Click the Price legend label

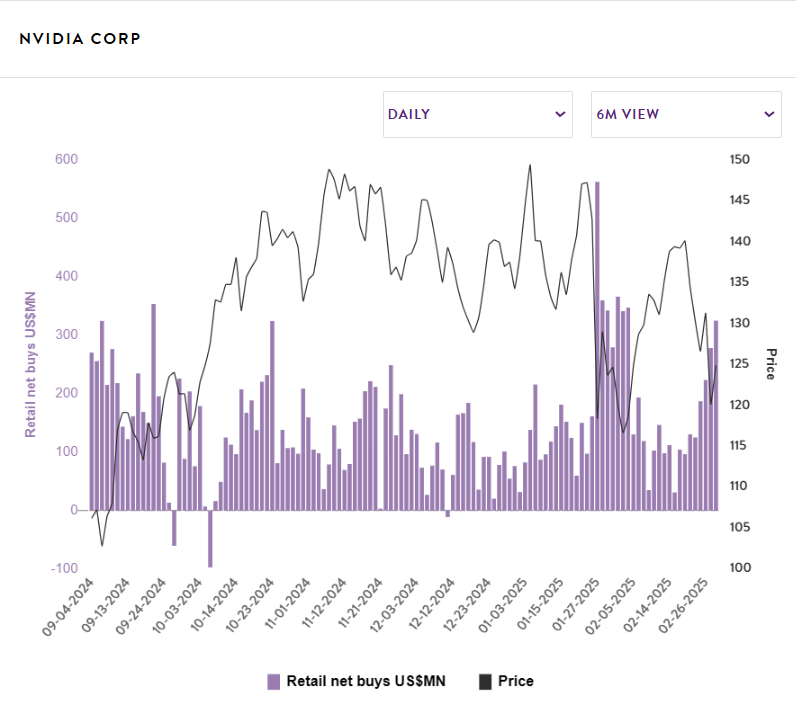click(516, 681)
